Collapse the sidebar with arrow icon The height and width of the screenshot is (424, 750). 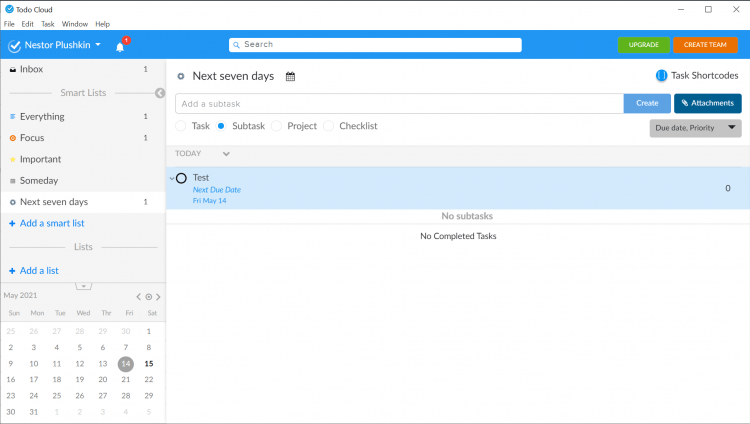tap(159, 93)
